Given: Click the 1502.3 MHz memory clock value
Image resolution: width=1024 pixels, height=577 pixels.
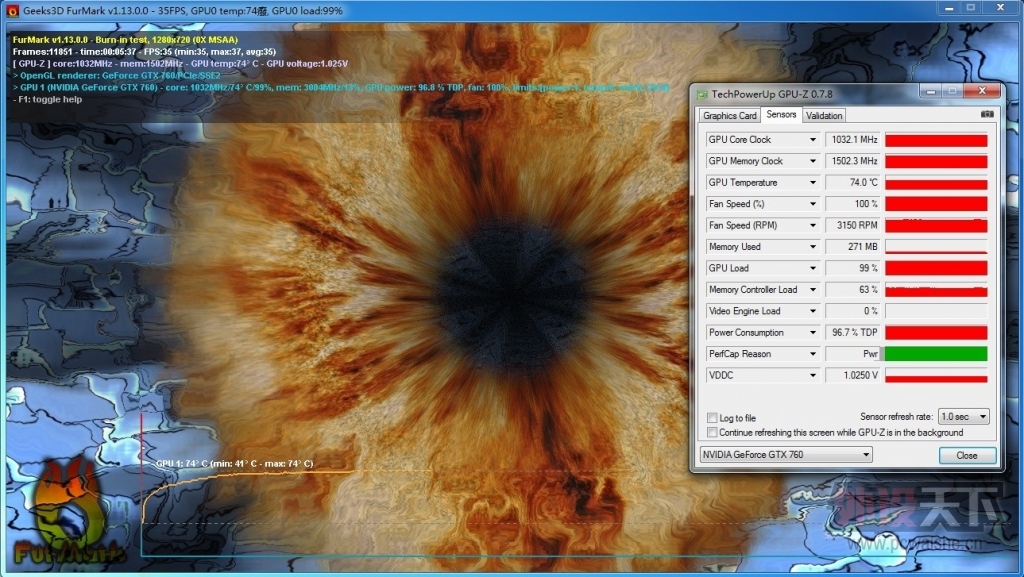Looking at the screenshot, I should (x=853, y=161).
